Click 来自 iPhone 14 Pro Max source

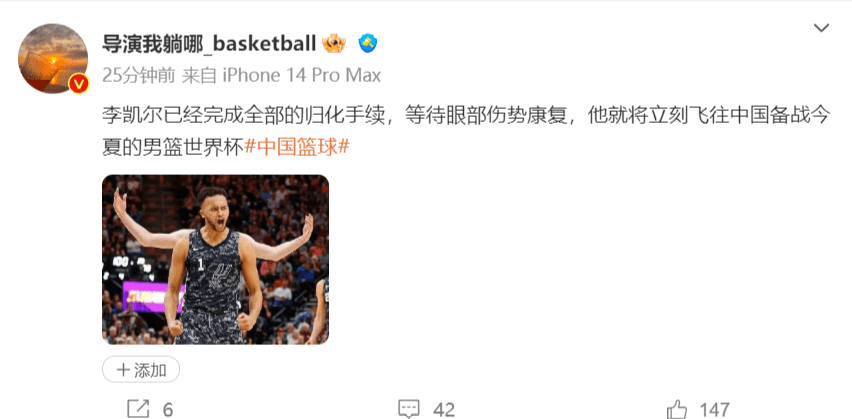pyautogui.click(x=281, y=75)
